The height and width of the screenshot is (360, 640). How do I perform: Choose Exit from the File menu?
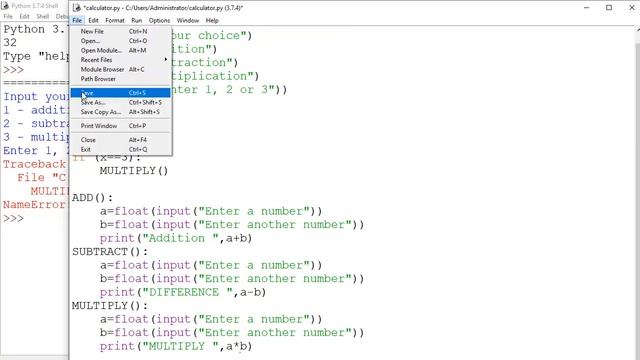pos(120,149)
